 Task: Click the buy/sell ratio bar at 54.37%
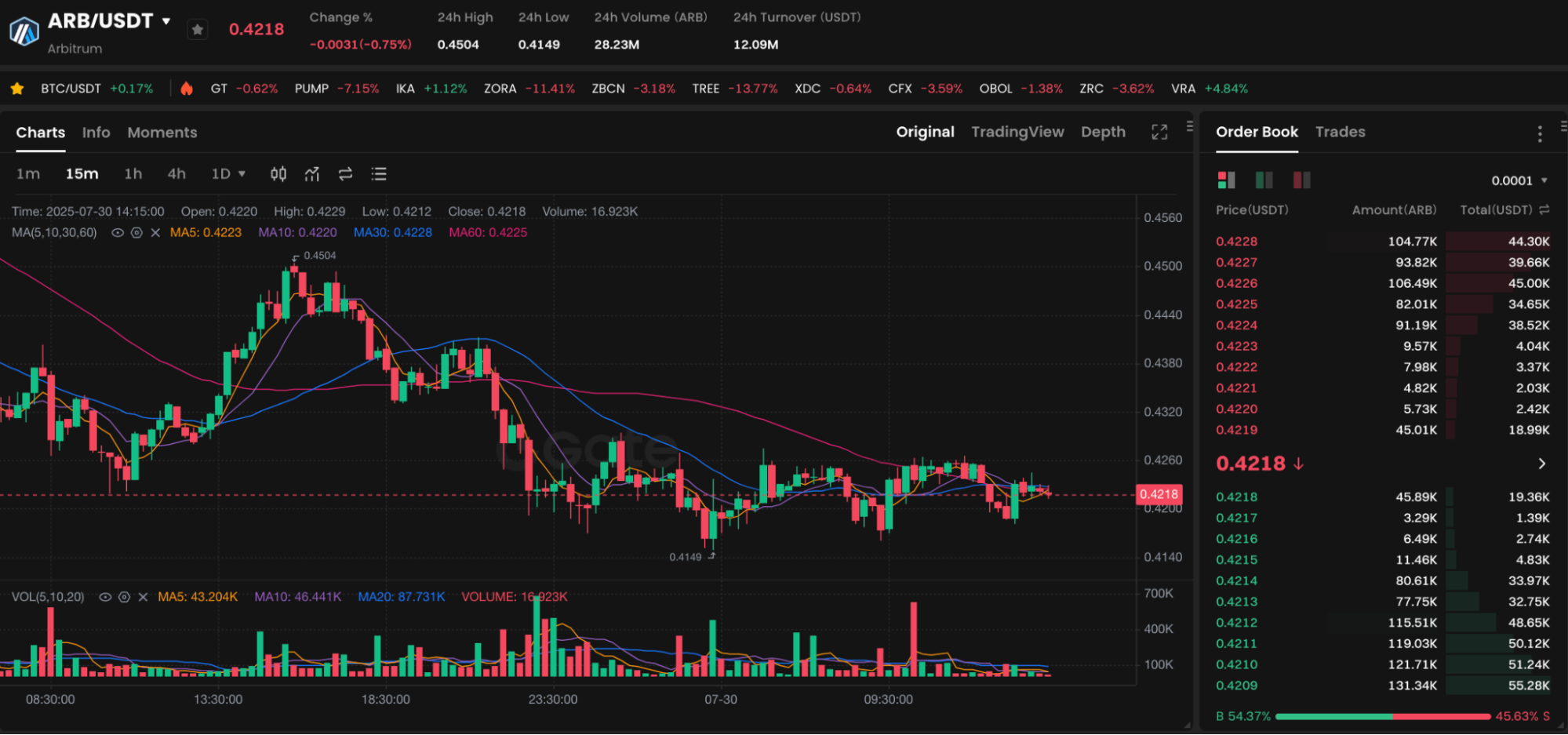1382,716
